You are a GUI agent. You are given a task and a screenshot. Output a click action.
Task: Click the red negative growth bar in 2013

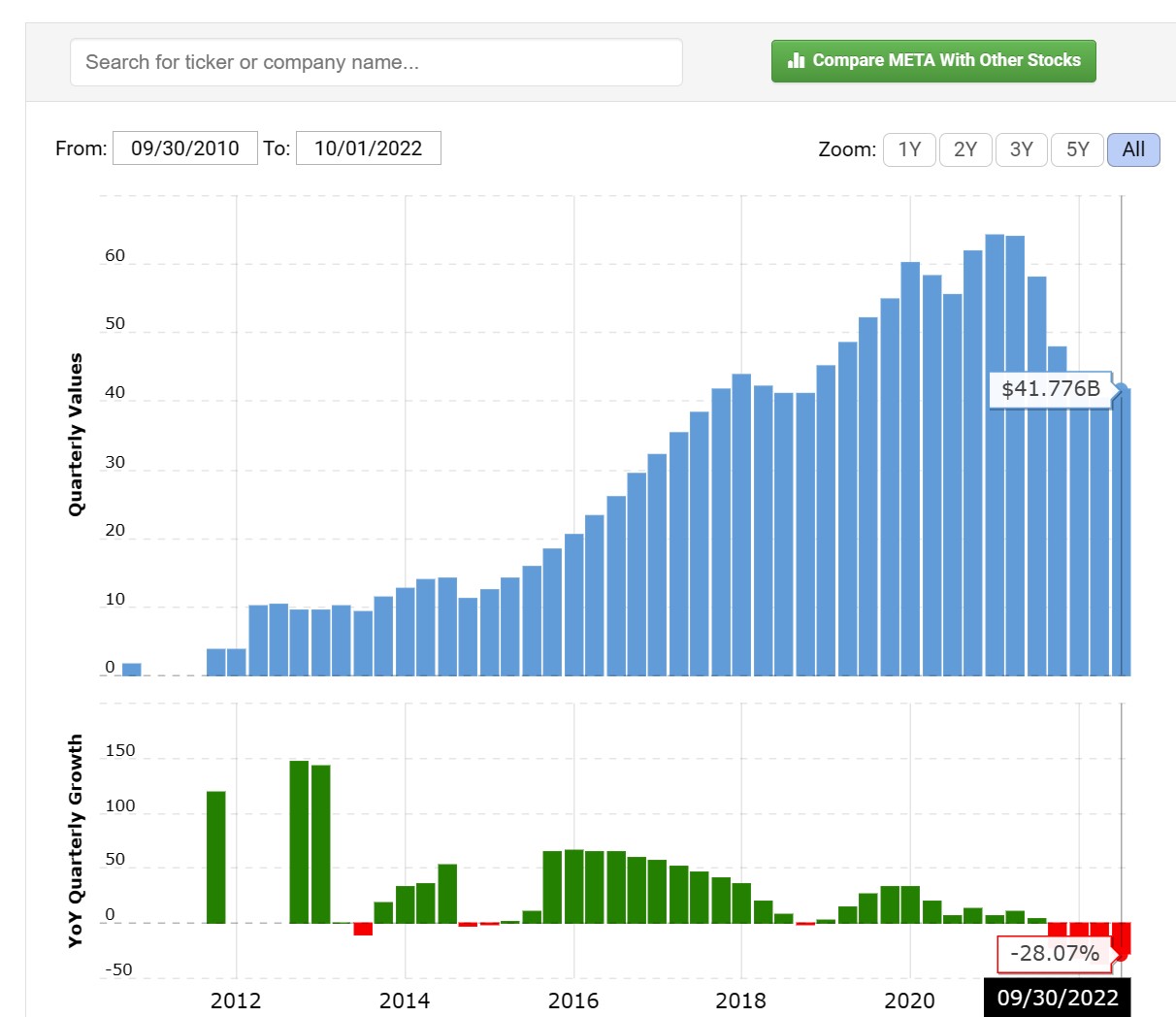pos(363,929)
